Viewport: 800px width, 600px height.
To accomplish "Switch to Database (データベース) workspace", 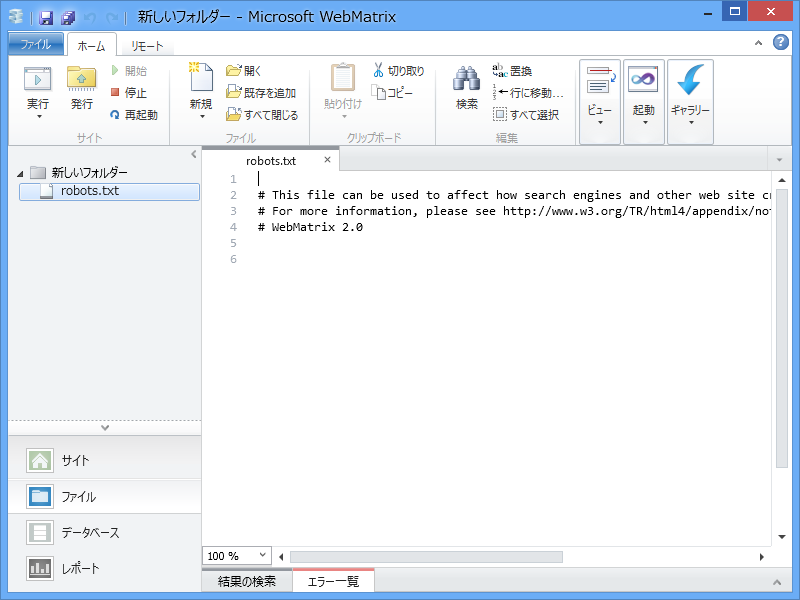I will coord(105,532).
